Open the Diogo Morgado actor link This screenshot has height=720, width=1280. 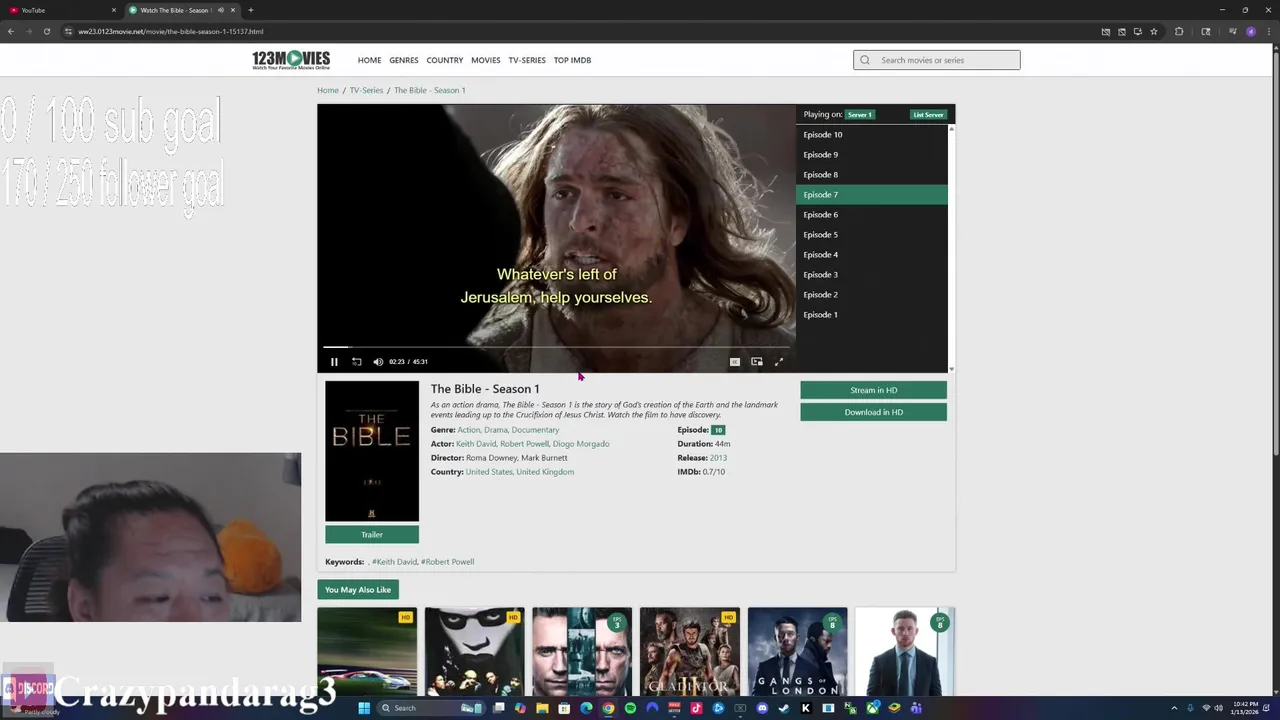click(x=581, y=444)
